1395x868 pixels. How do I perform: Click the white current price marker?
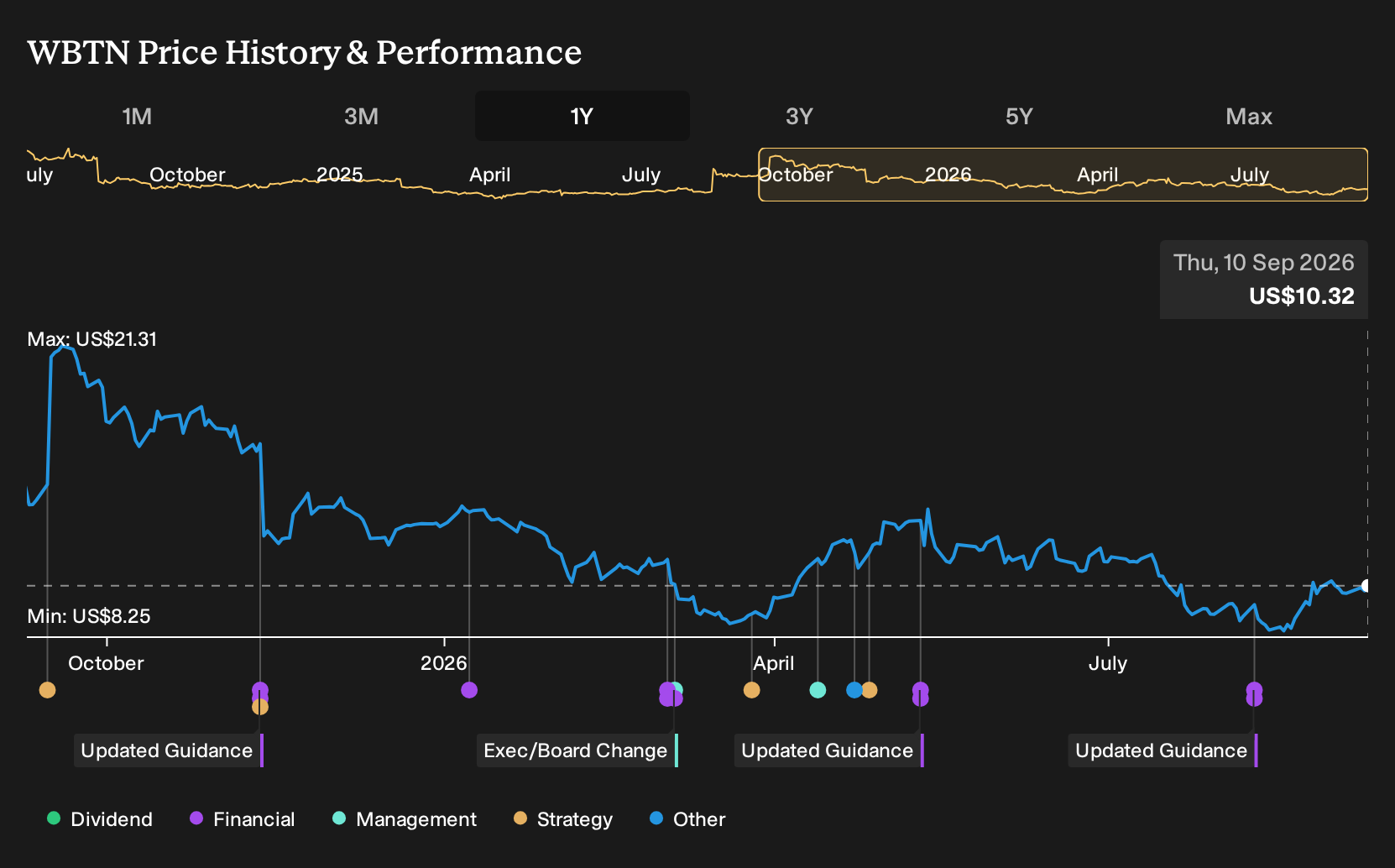coord(1366,586)
